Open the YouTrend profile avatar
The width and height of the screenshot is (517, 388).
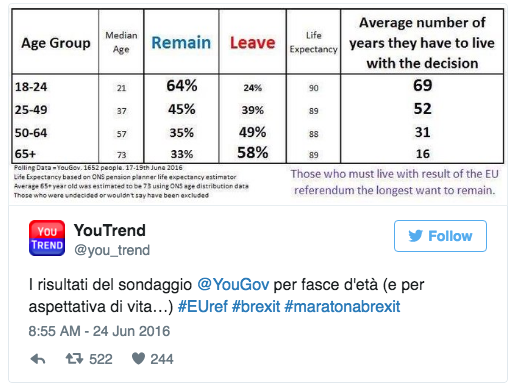(47, 238)
